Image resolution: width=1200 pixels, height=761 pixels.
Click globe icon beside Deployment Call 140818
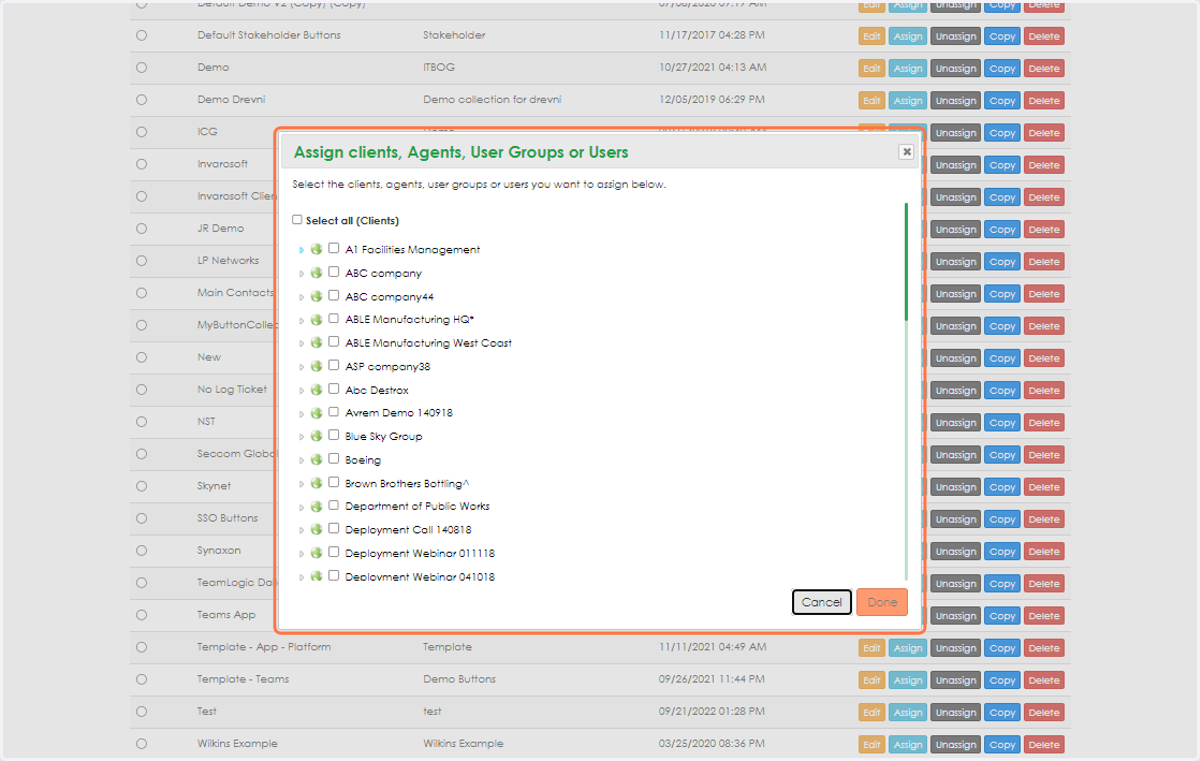pos(317,529)
